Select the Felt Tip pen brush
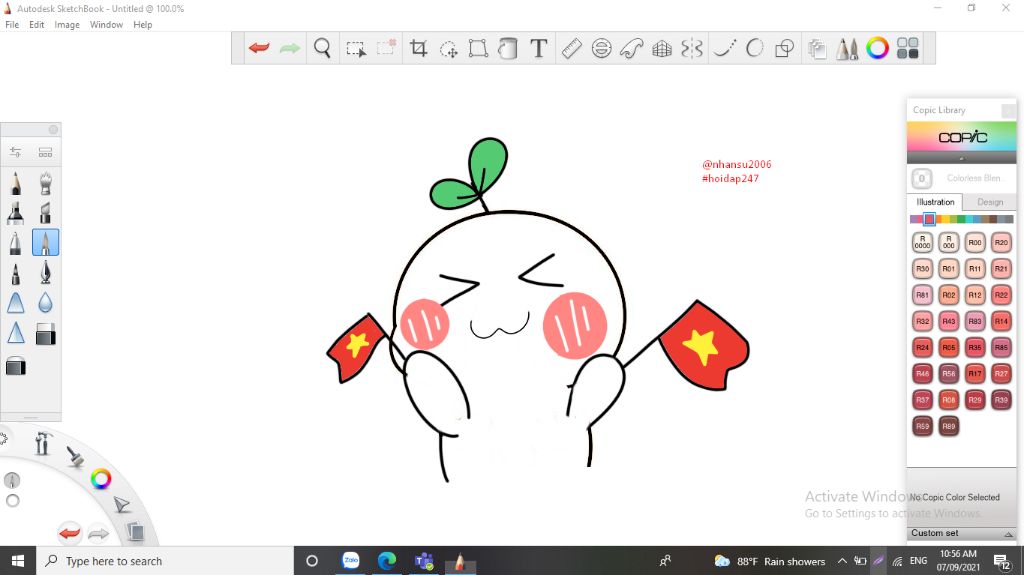1024x575 pixels. coord(16,272)
